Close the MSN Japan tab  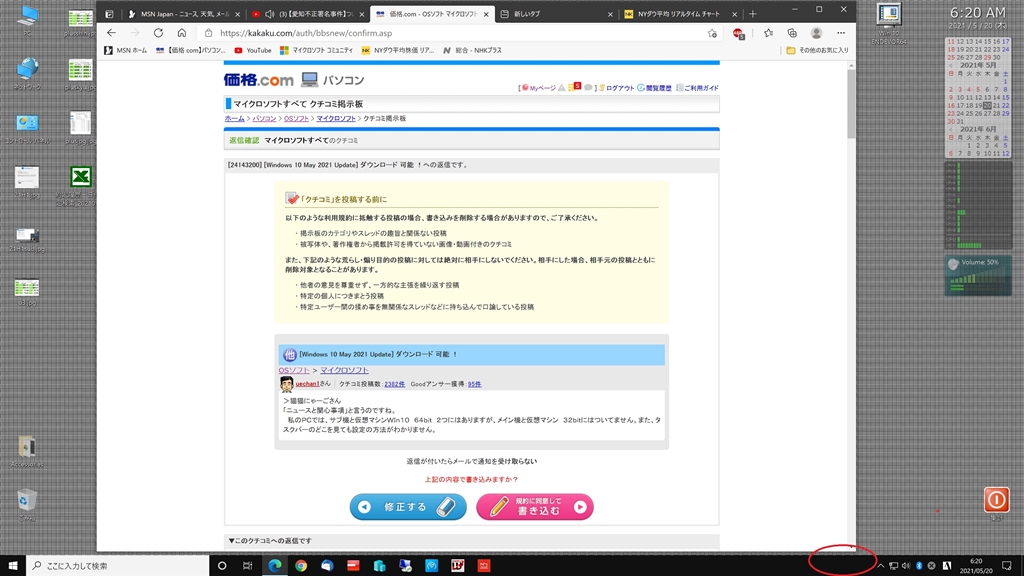[237, 14]
